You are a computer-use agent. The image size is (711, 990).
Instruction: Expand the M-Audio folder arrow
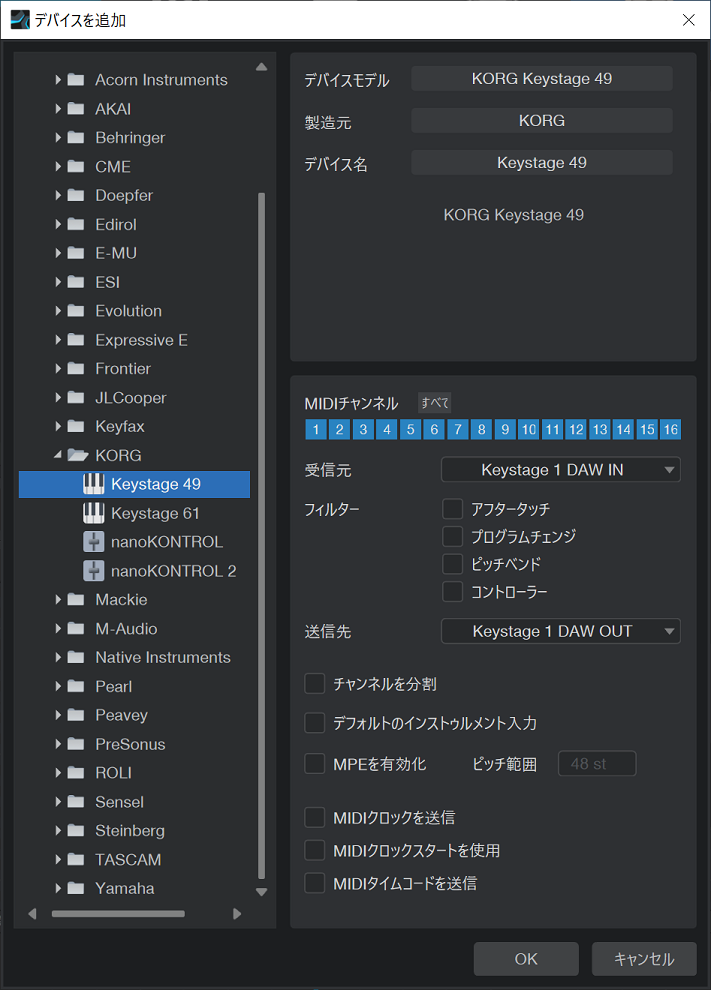(x=58, y=628)
